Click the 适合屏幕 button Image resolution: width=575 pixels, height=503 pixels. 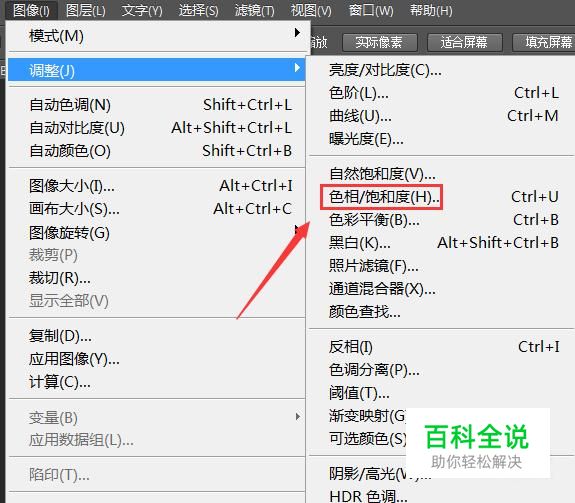pos(464,43)
